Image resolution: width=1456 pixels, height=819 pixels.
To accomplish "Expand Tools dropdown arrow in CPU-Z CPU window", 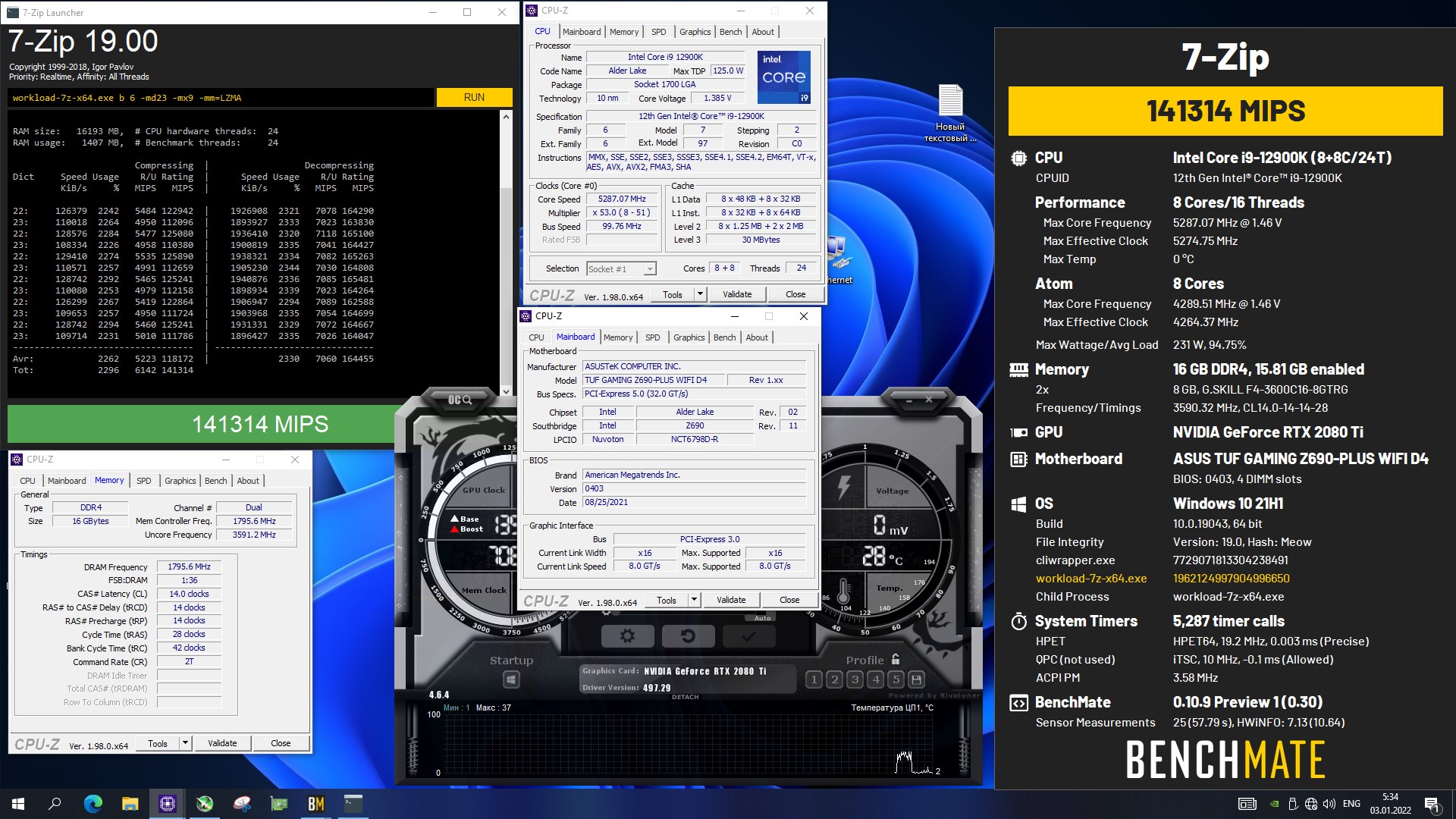I will click(x=700, y=294).
